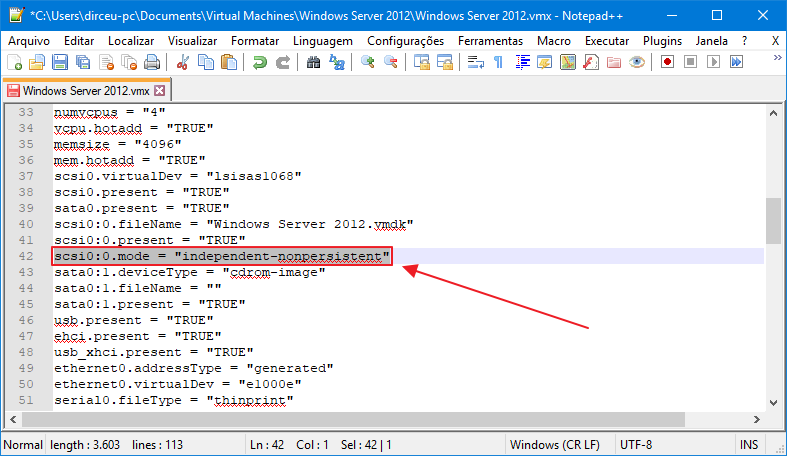Click the Stop Recording macro button
Viewport: 787px width, 456px height.
tap(691, 62)
